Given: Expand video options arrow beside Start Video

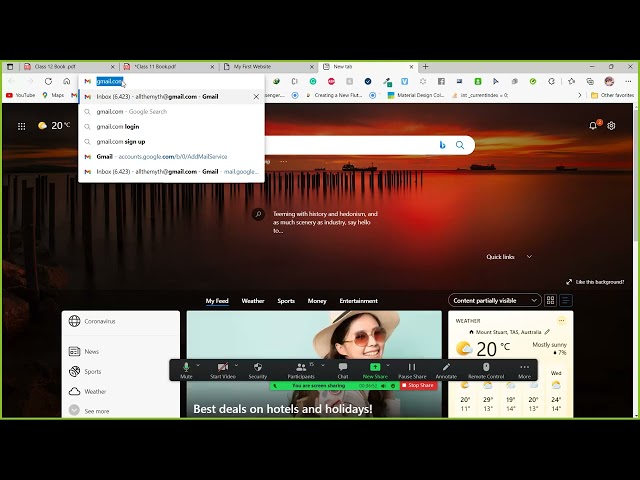Looking at the screenshot, I should click(236, 365).
